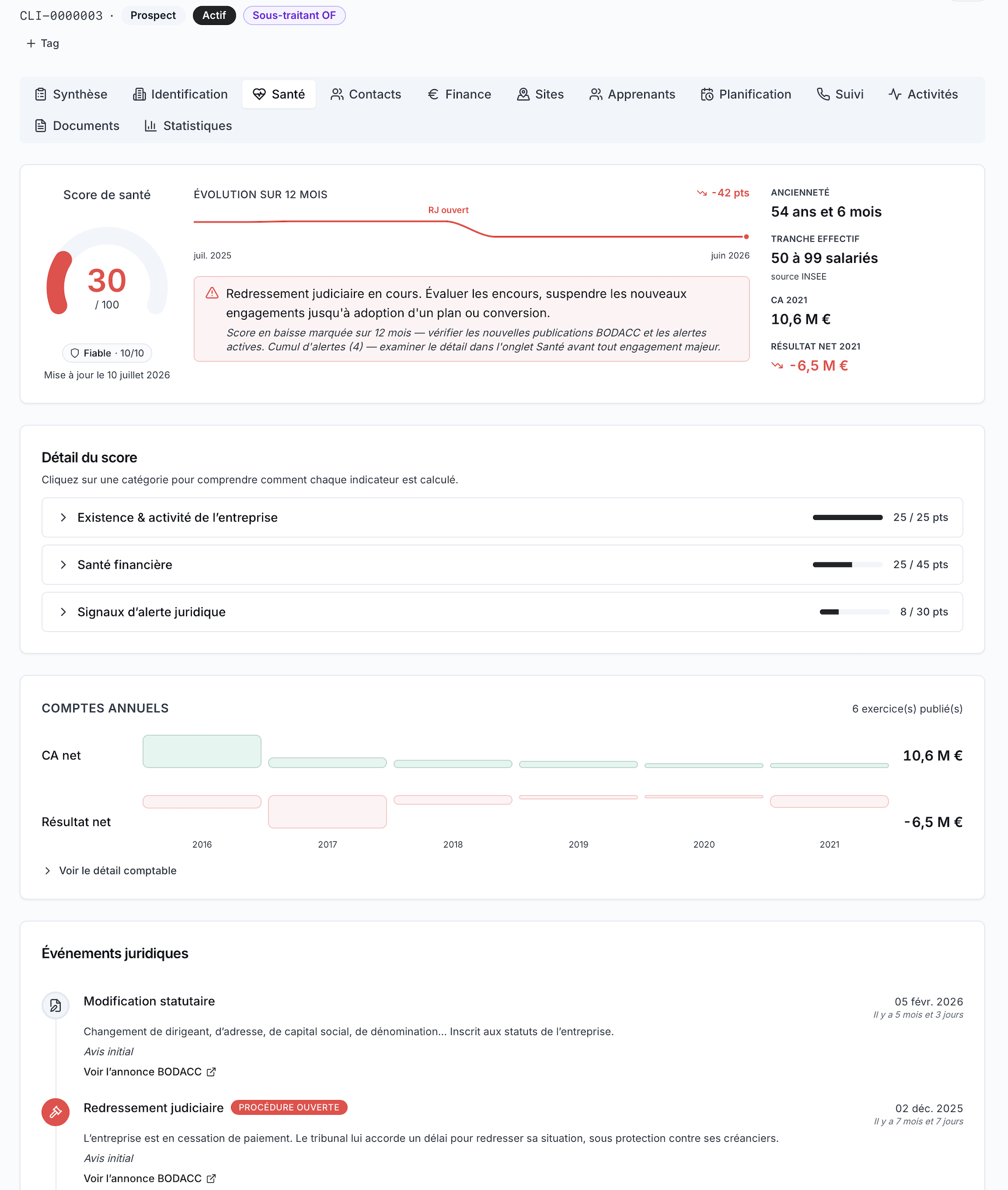
Task: Click the Planification calendar icon
Action: (707, 94)
